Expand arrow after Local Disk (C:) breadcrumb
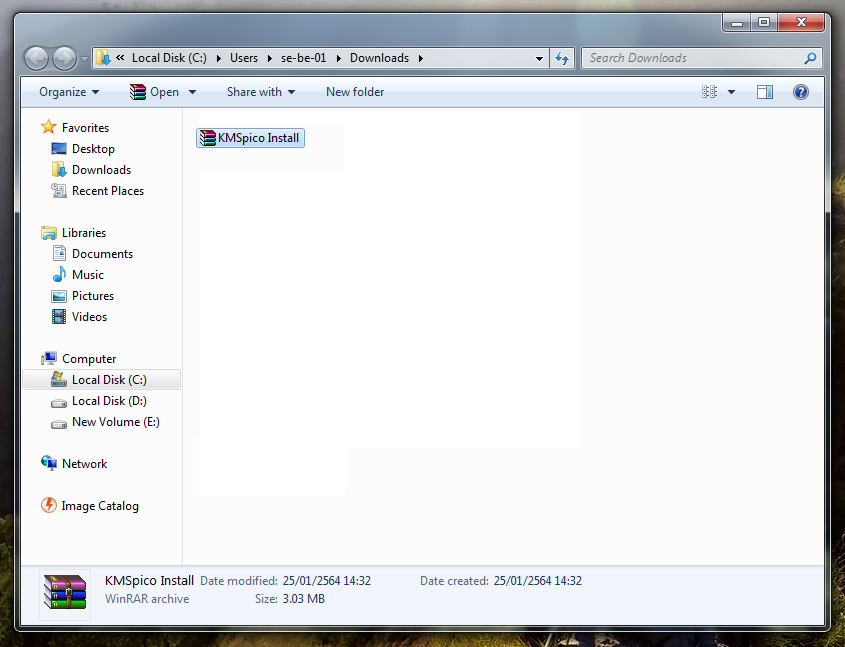The image size is (845, 647). click(x=218, y=58)
